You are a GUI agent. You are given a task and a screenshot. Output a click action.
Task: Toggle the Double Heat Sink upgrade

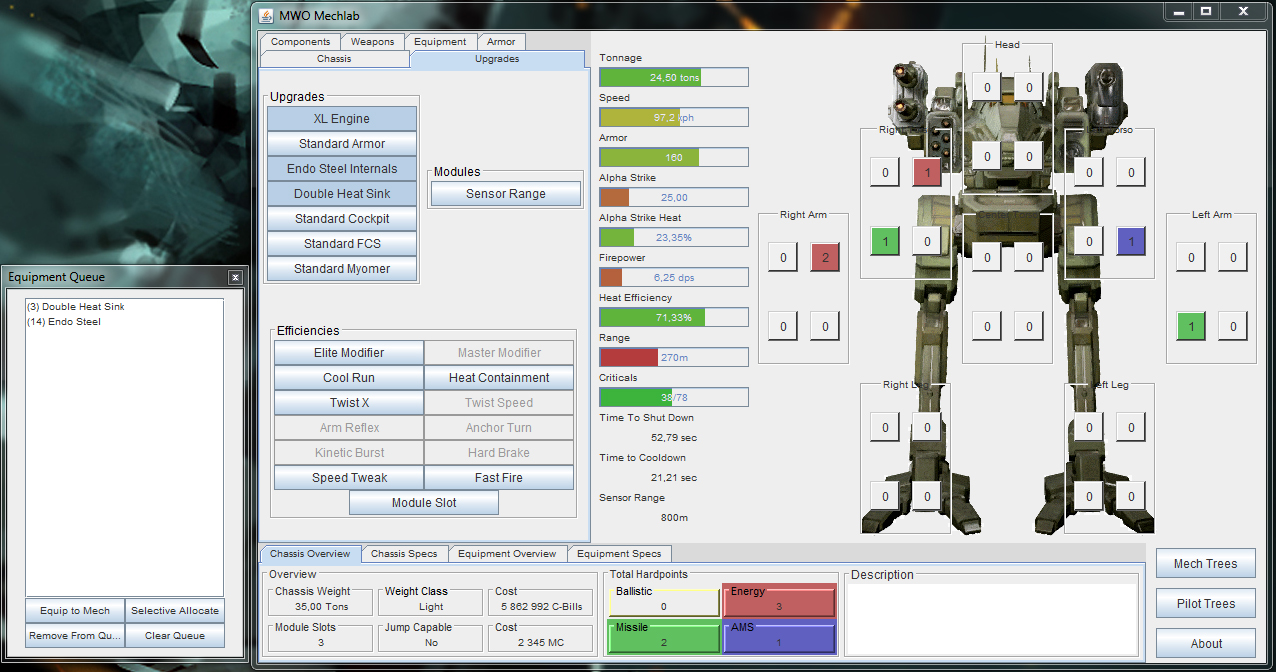pos(342,194)
